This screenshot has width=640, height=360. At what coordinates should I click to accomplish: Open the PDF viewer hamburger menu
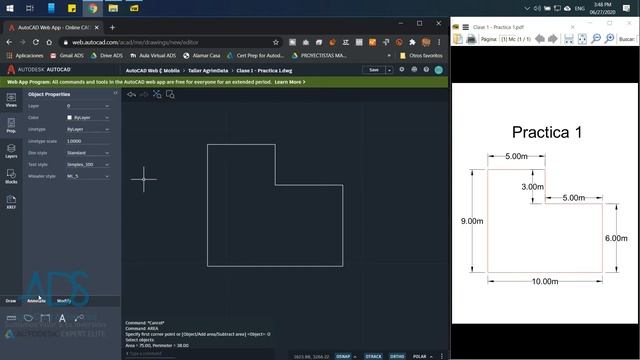click(465, 27)
